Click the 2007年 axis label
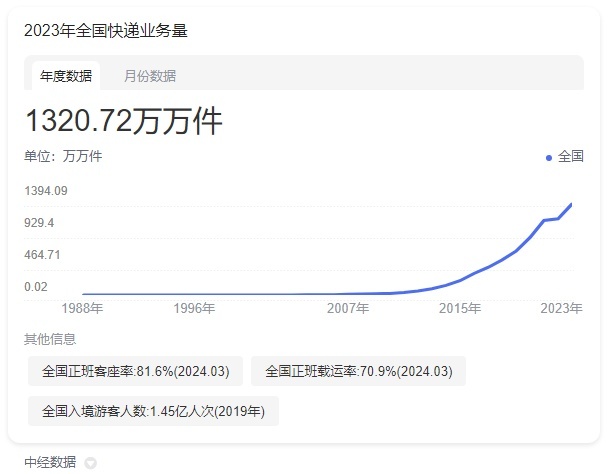This screenshot has height=474, width=612. (x=348, y=308)
